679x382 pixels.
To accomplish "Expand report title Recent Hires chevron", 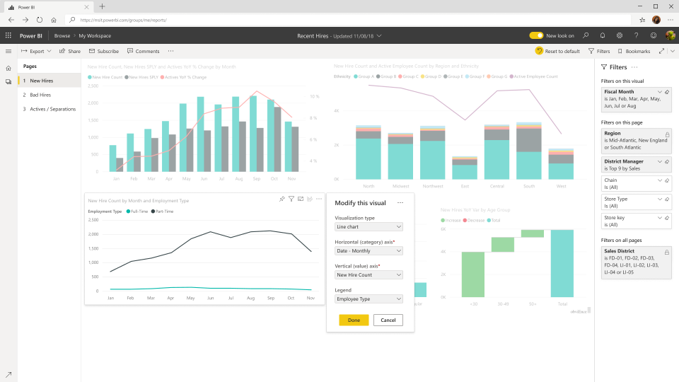I will 379,36.
